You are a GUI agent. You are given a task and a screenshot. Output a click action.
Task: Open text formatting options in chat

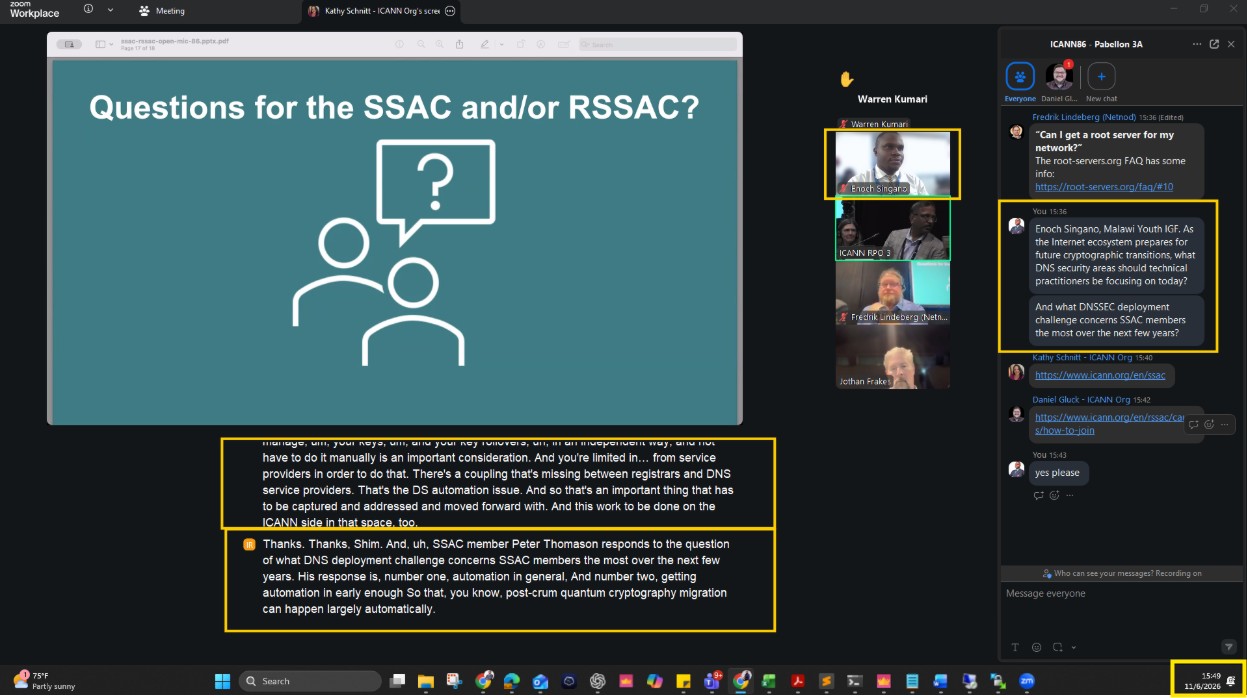click(1015, 647)
